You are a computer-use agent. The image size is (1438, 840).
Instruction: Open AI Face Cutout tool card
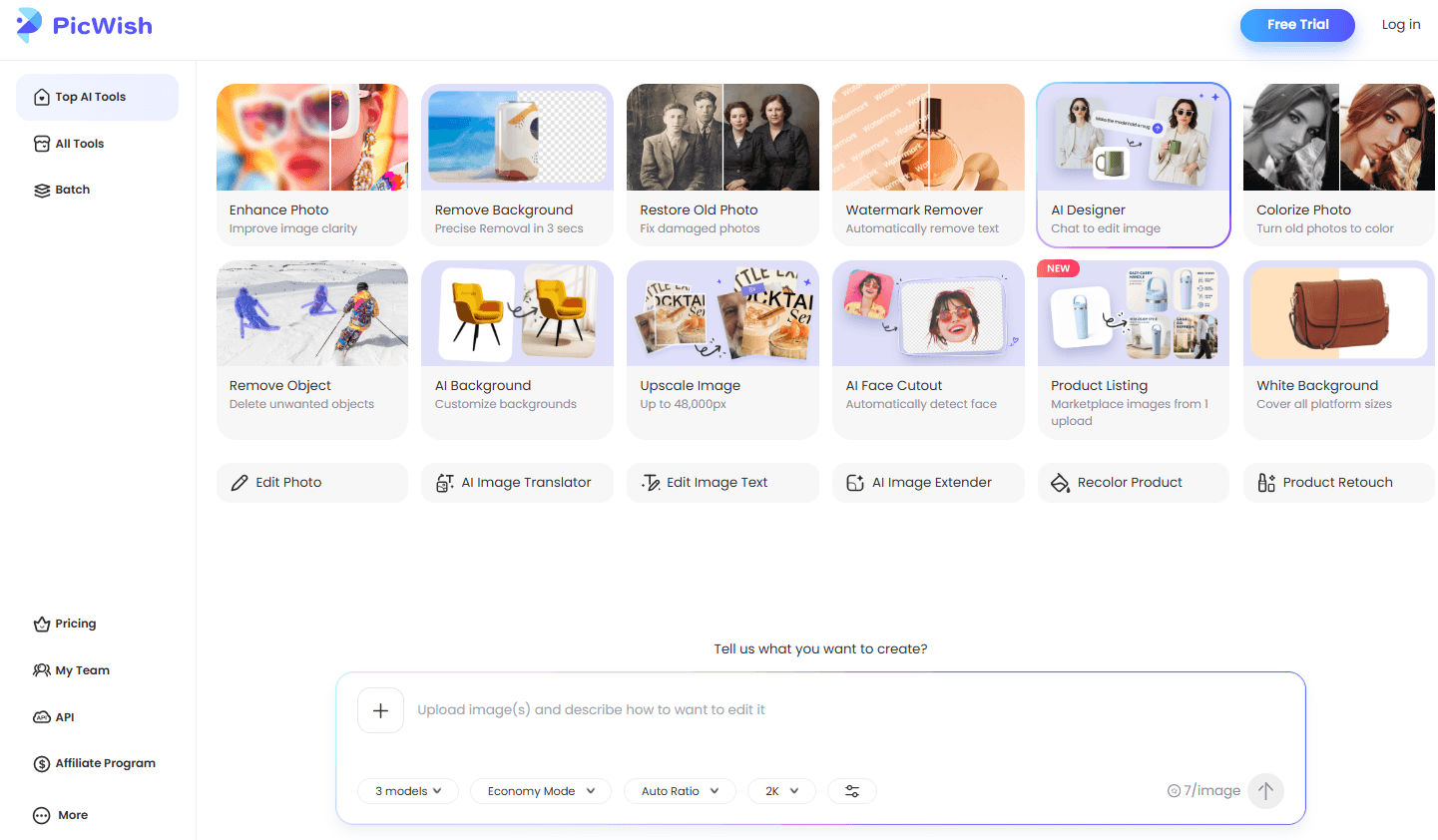(928, 349)
